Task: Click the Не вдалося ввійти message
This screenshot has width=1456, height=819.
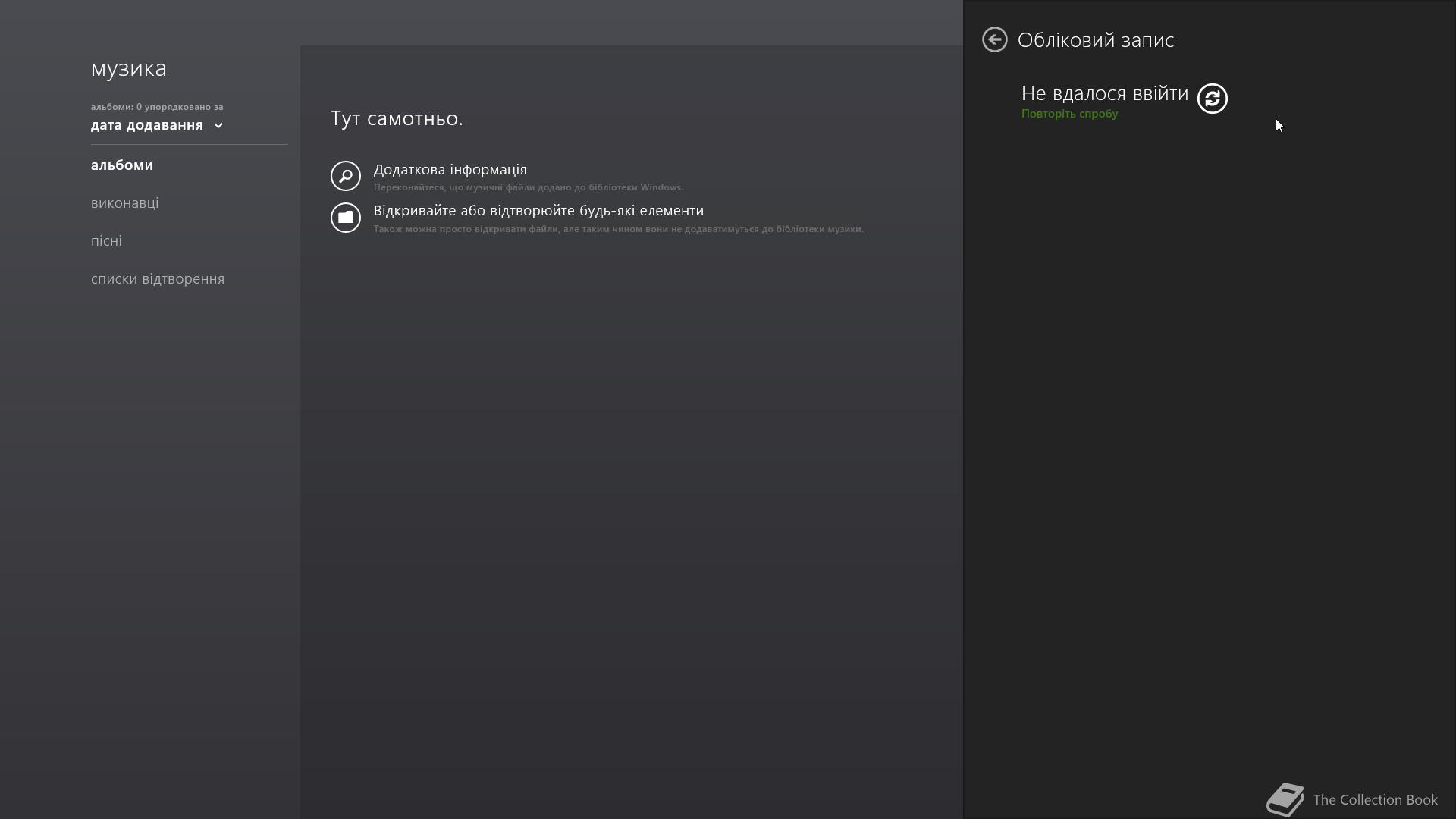Action: pyautogui.click(x=1104, y=93)
